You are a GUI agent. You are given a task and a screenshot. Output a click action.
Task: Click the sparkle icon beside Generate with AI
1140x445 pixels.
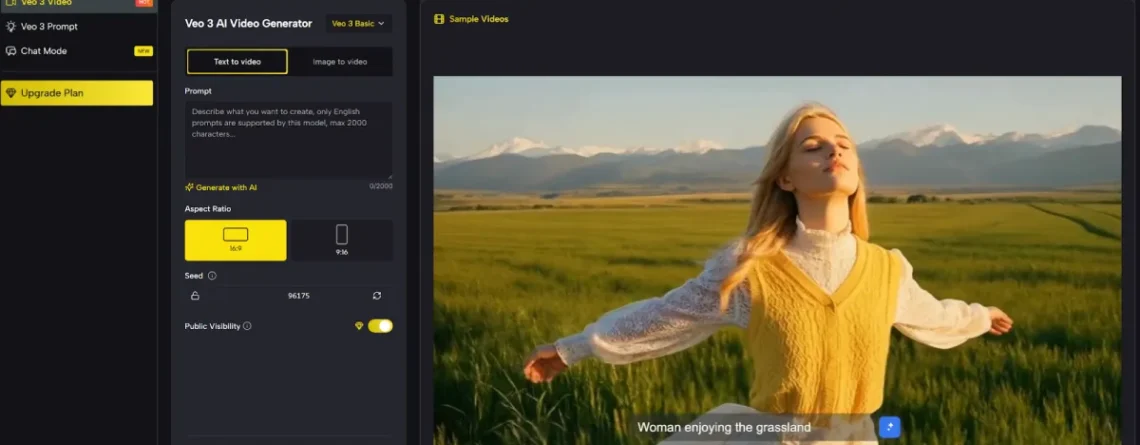(x=189, y=188)
